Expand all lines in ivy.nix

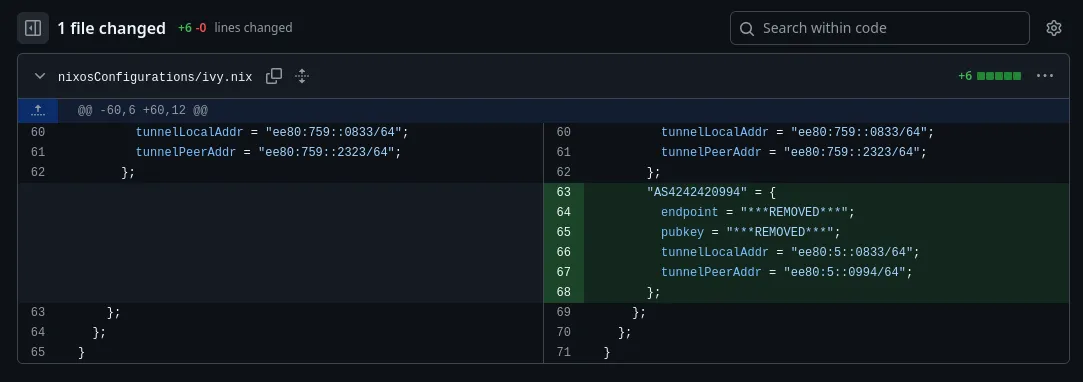(x=301, y=76)
